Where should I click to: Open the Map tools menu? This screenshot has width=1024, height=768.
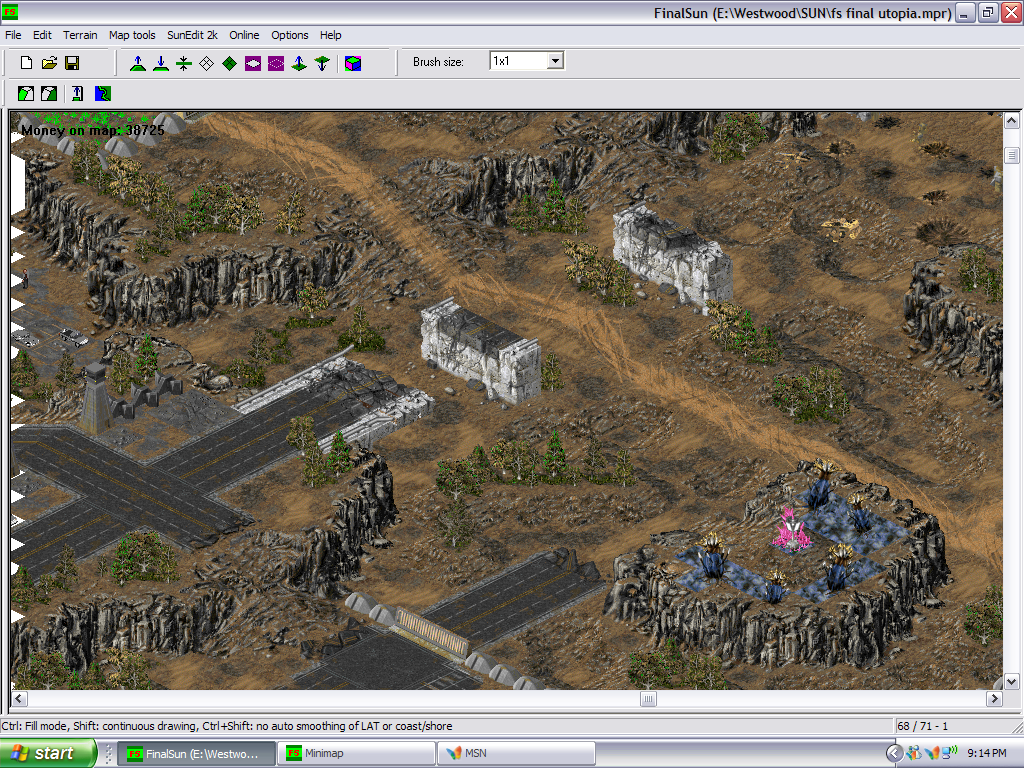click(132, 35)
